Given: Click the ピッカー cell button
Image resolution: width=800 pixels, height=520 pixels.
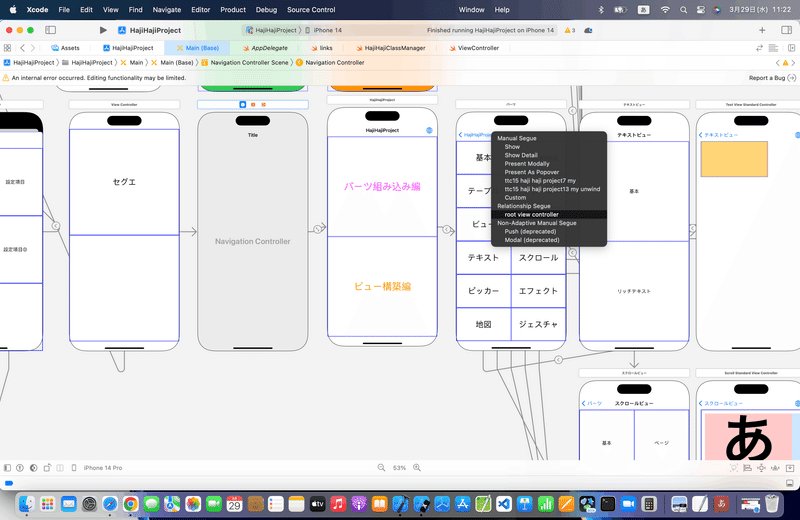Looking at the screenshot, I should coord(483,291).
